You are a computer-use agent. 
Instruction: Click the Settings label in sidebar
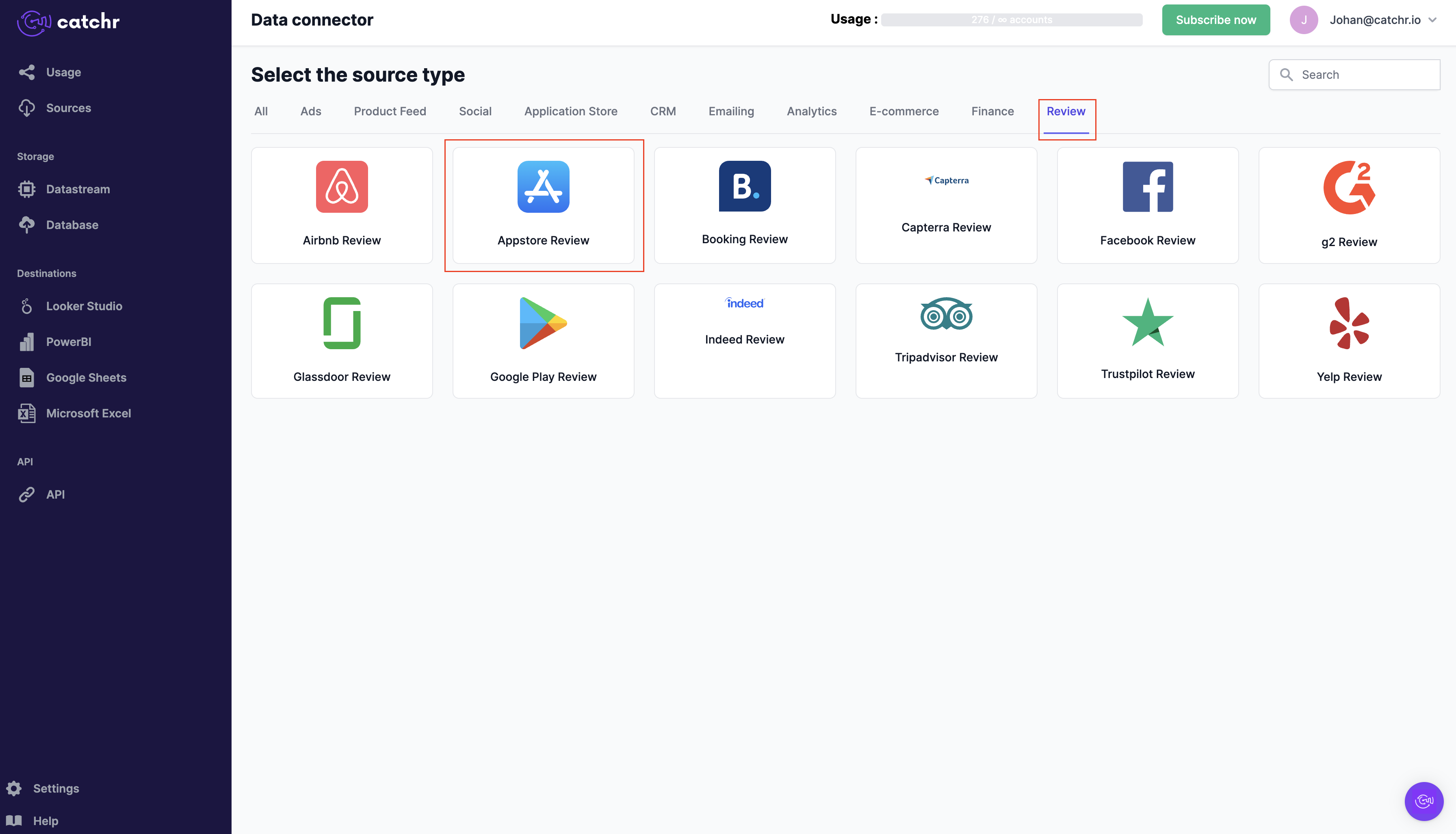click(56, 788)
